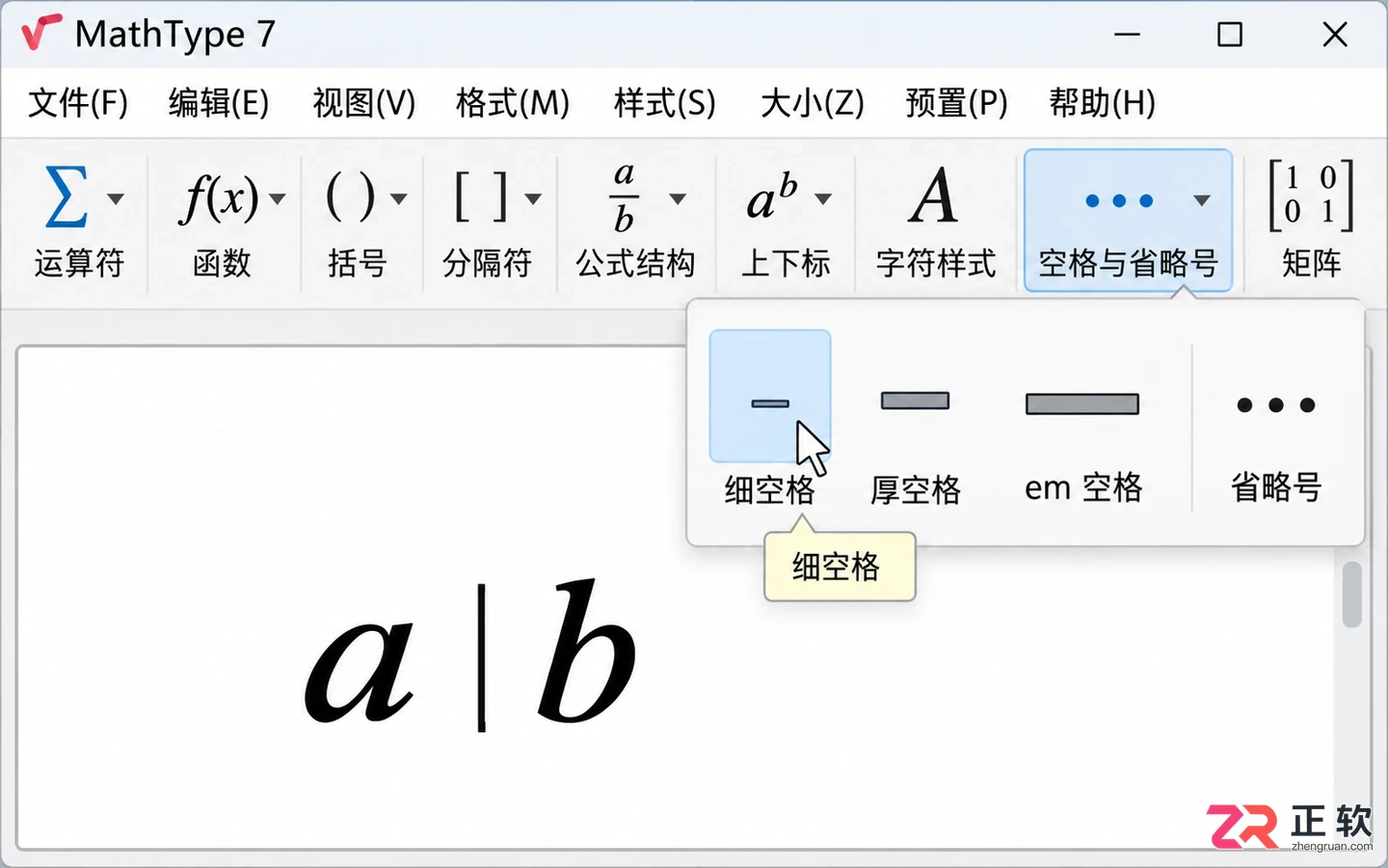Open the 编辑(E) menu

pos(219,102)
